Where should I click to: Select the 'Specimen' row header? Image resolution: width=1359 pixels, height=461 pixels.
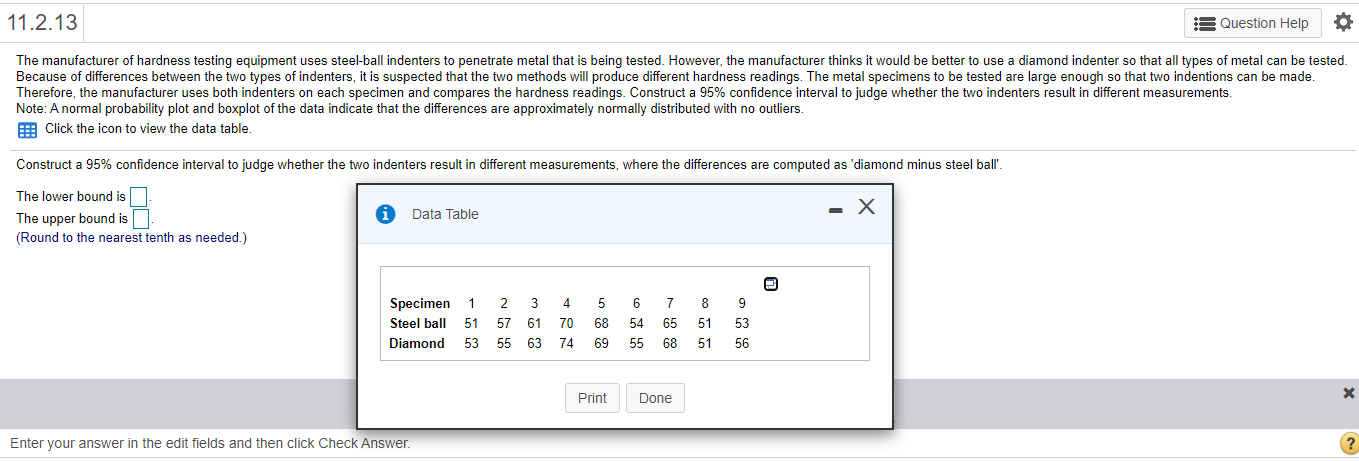pos(420,303)
